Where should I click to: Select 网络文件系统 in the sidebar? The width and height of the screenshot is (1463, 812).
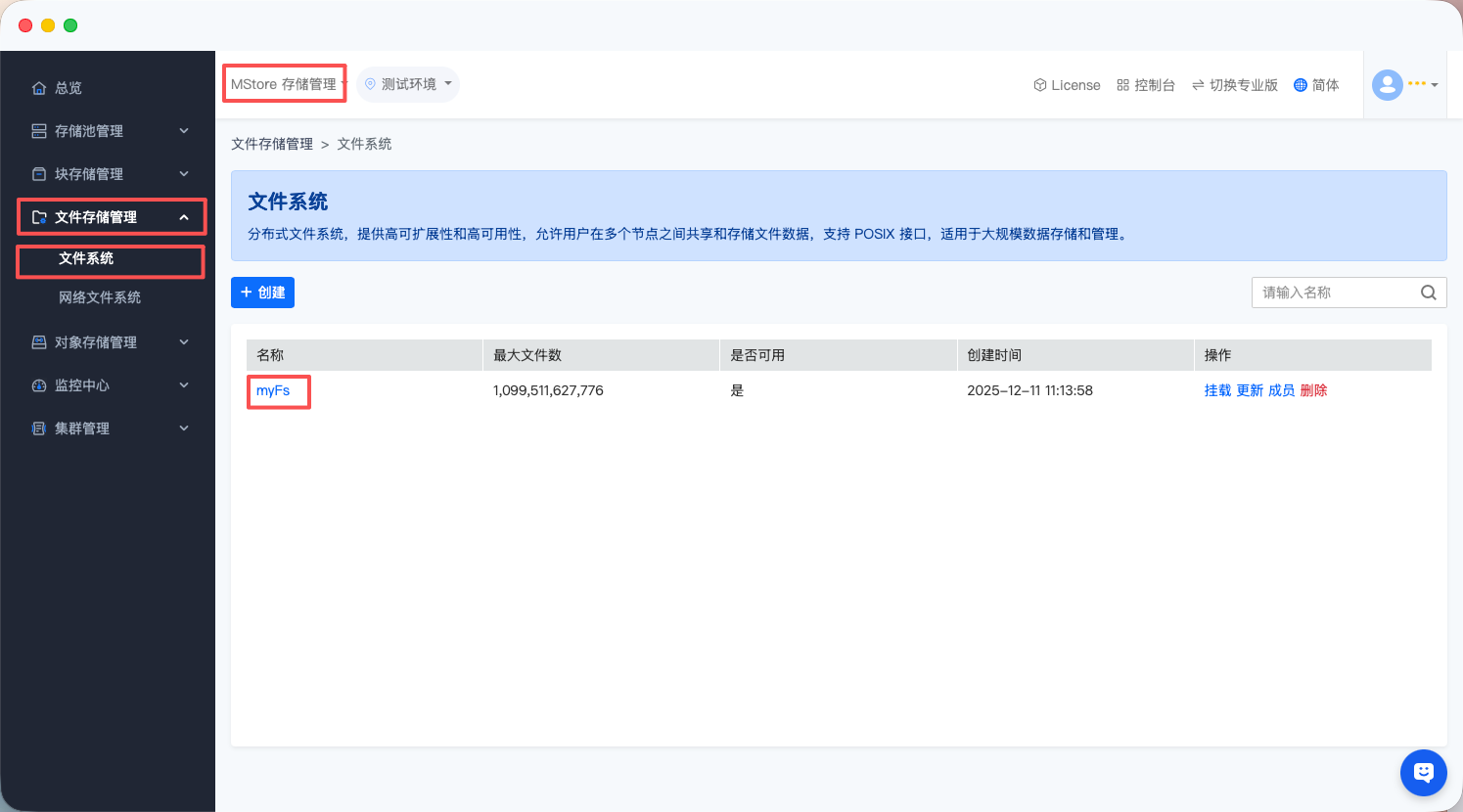[100, 297]
